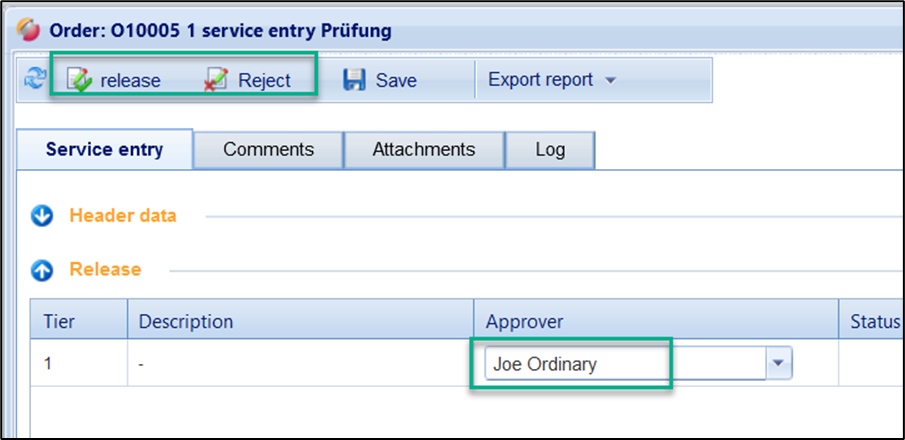905x440 pixels.
Task: Collapse the Release section arrow
Action: click(x=42, y=270)
